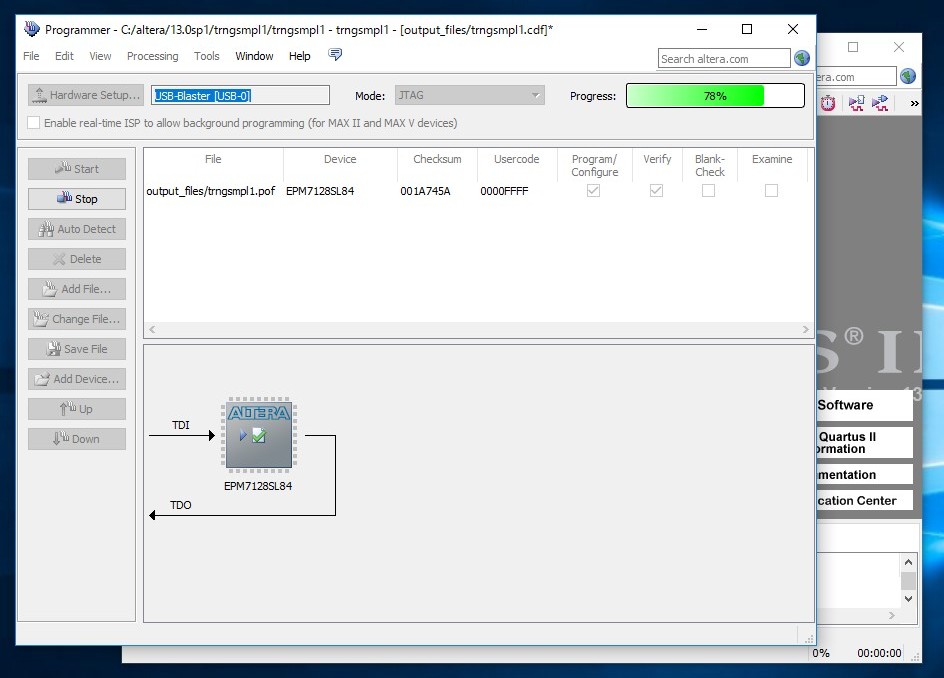Click the Checksum column header
Image resolution: width=944 pixels, height=678 pixels.
click(437, 165)
